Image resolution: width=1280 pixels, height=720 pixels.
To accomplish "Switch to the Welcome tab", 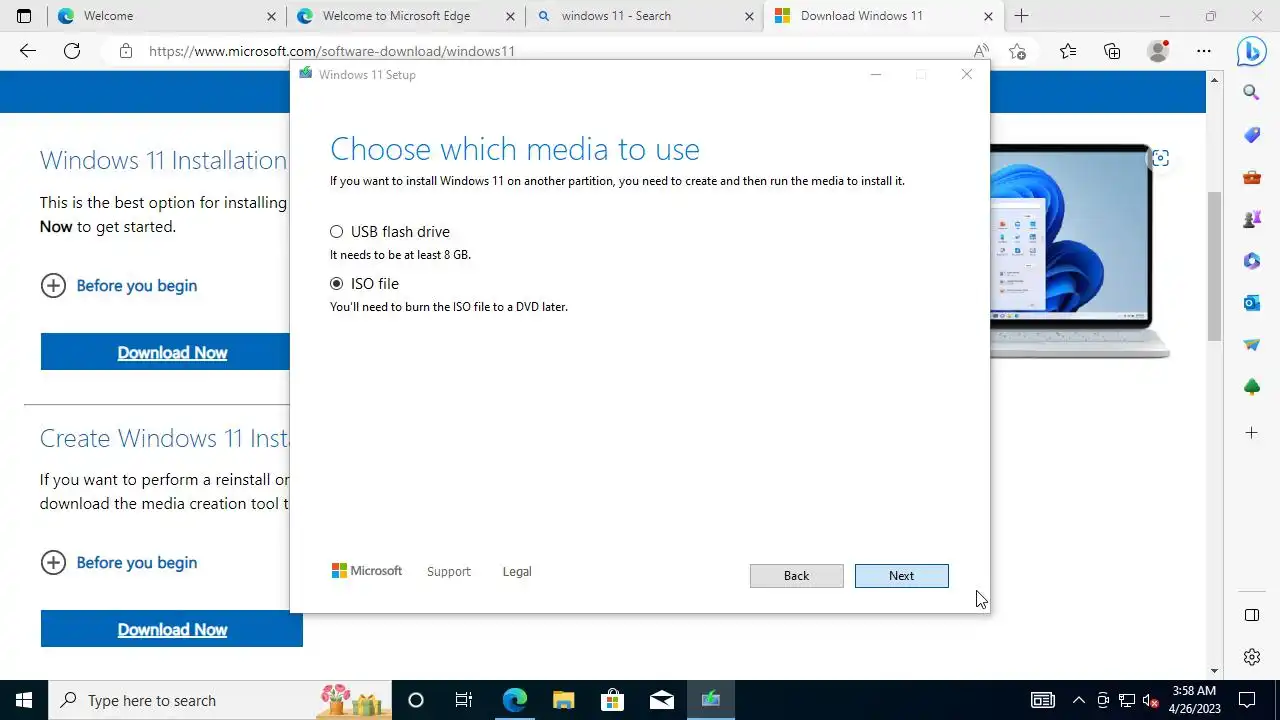I will coord(166,16).
